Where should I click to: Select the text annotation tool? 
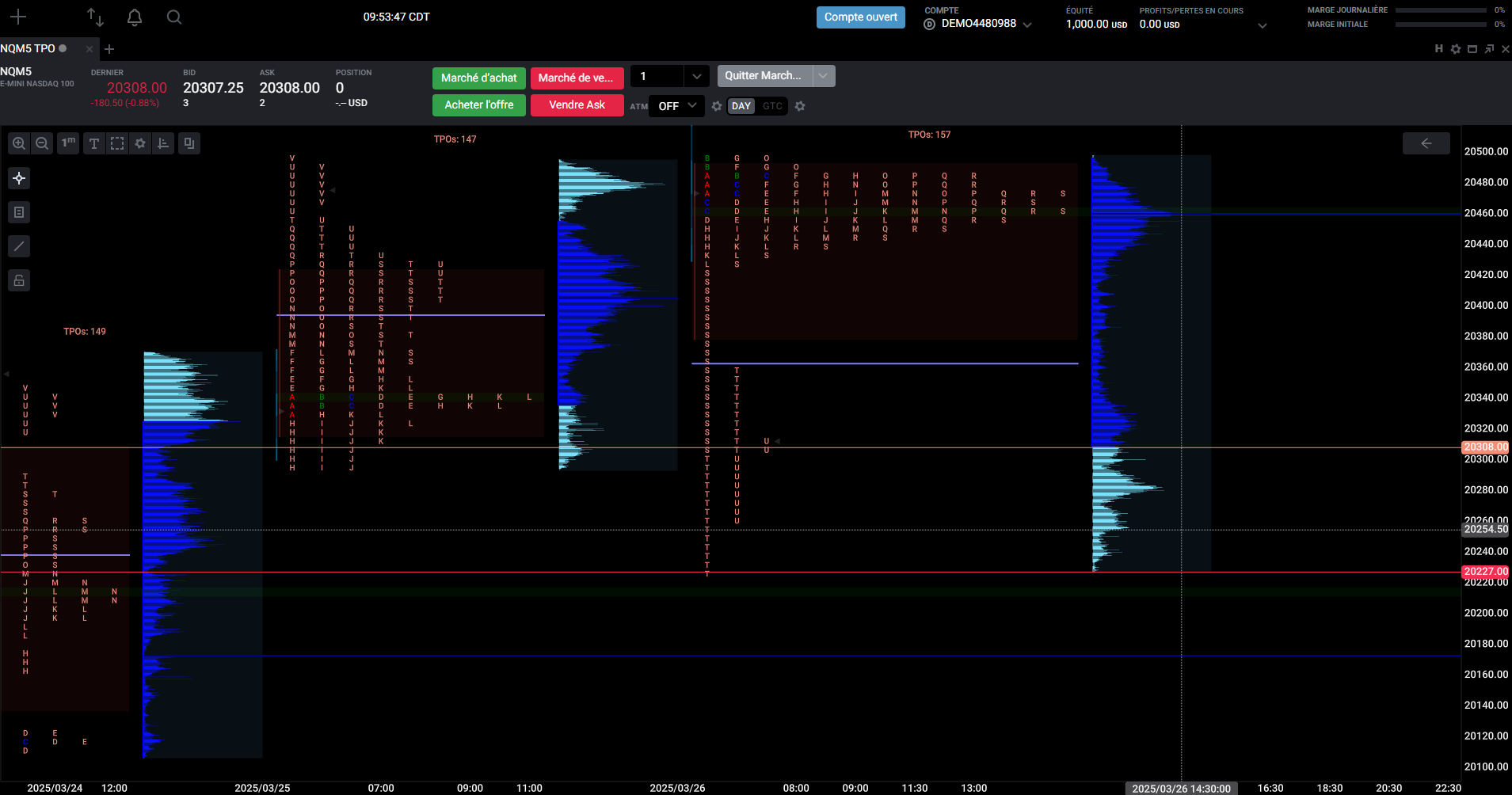94,143
